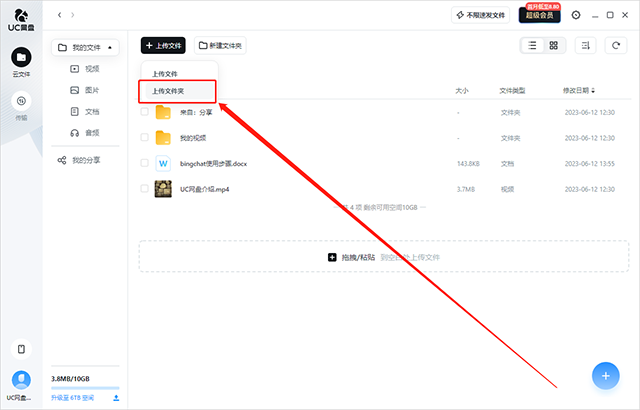
Task: Click the 新建文件夹 new folder button
Action: click(220, 45)
